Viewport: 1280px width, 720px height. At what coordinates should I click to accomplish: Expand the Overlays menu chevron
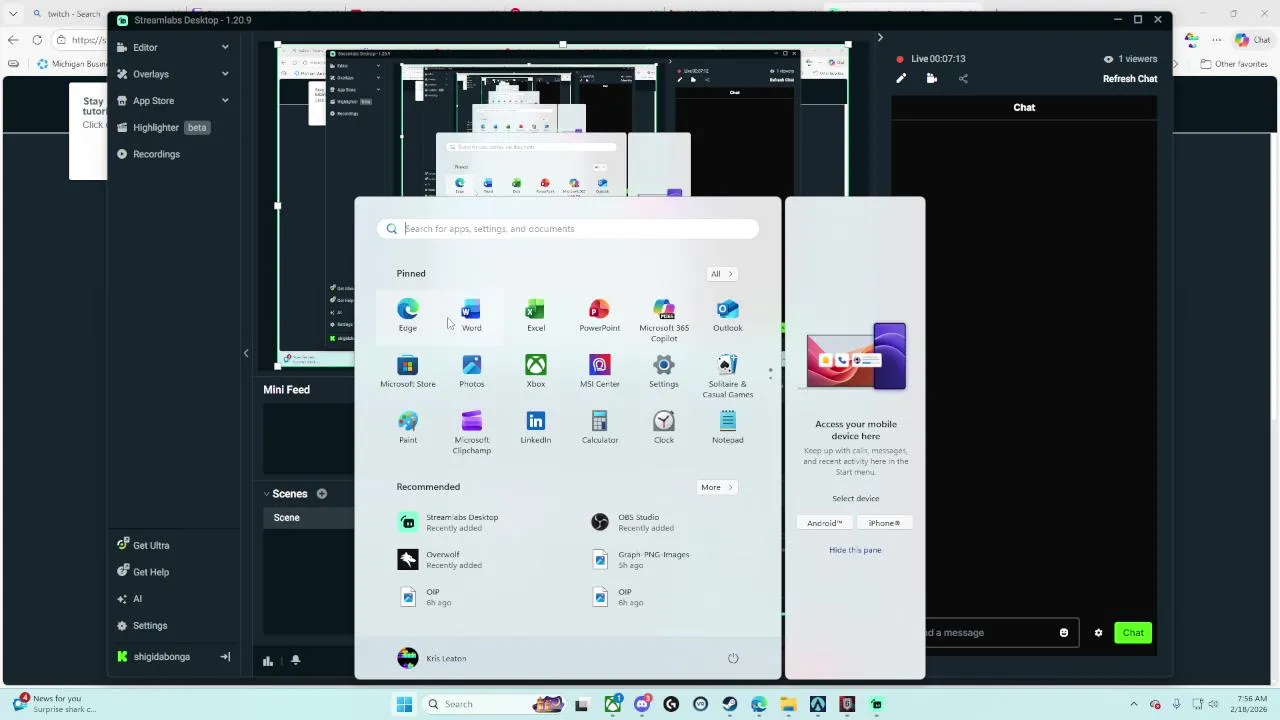point(225,74)
